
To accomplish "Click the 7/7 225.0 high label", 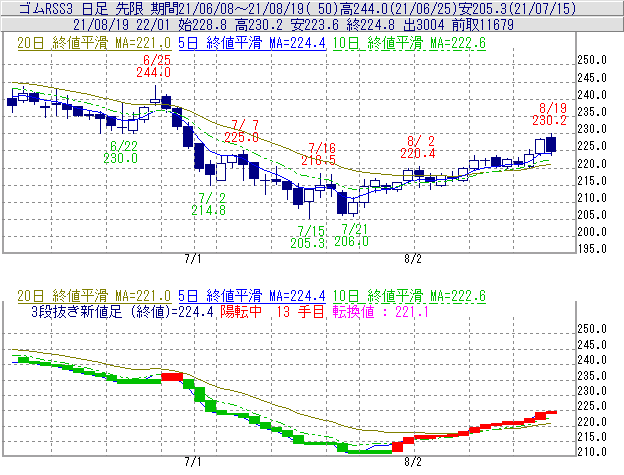I will 241,132.
